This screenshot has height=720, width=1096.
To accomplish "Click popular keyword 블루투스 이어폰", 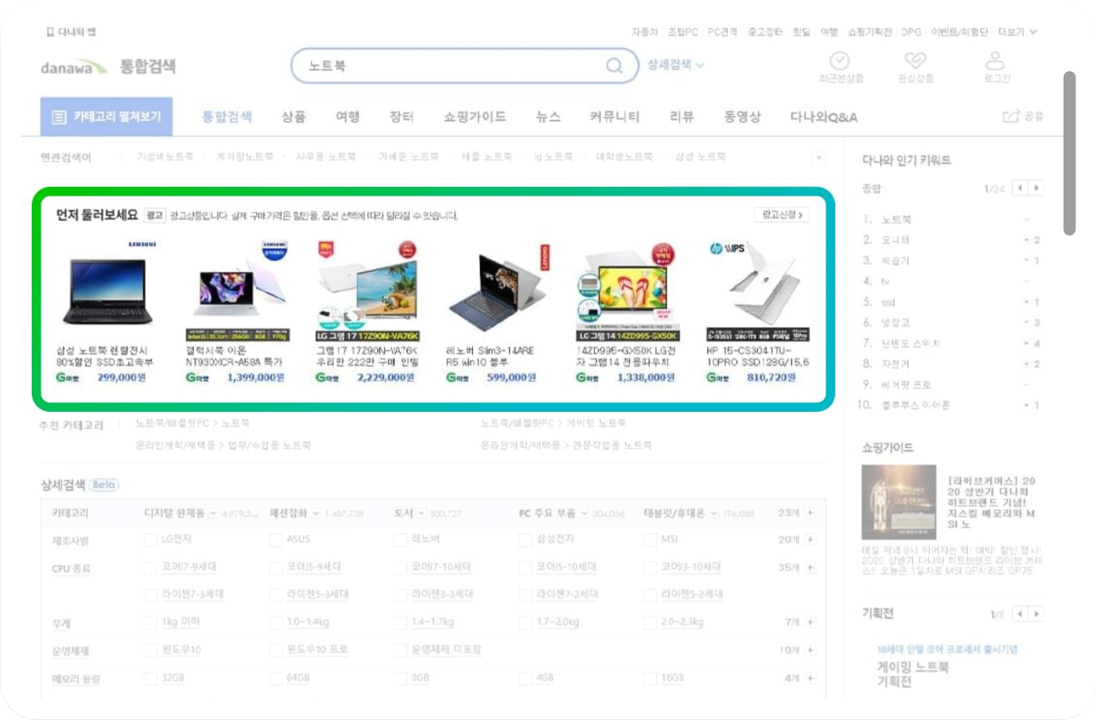I will [x=915, y=405].
